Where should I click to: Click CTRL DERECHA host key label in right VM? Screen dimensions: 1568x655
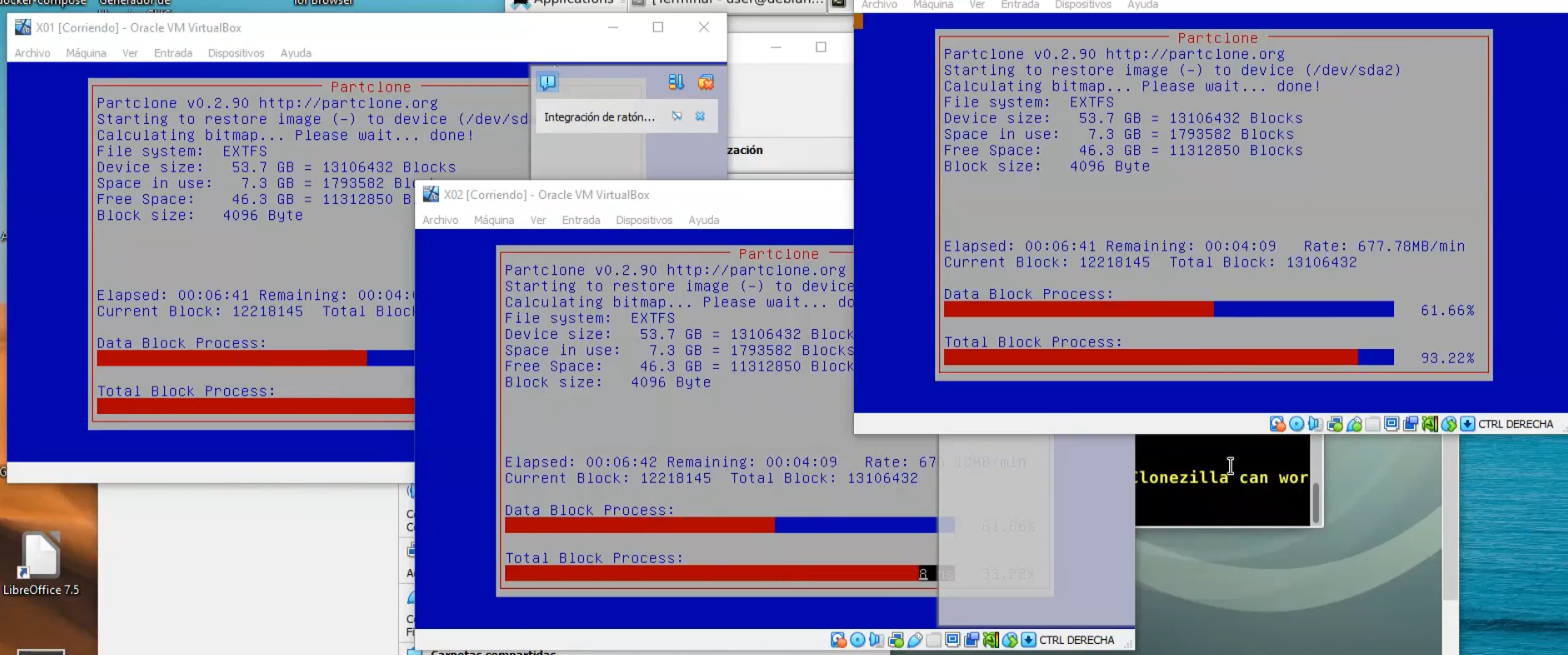1515,424
